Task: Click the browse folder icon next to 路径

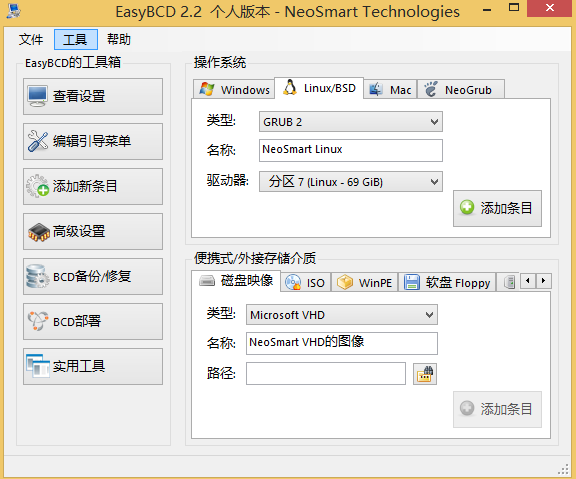Action: click(425, 374)
